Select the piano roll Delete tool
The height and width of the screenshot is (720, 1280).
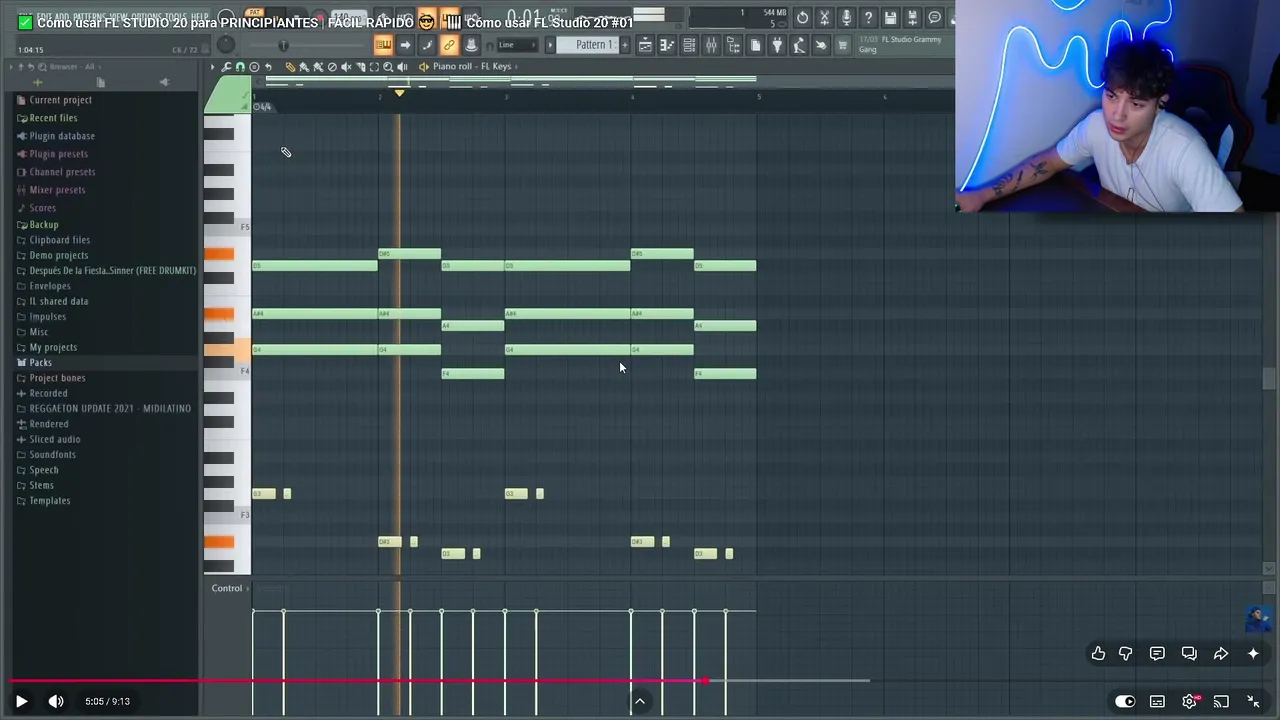332,67
